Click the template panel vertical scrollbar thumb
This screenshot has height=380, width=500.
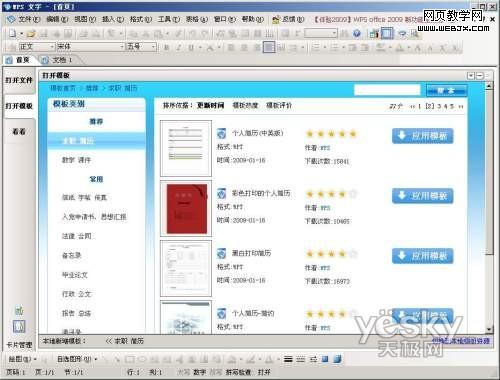coord(488,172)
